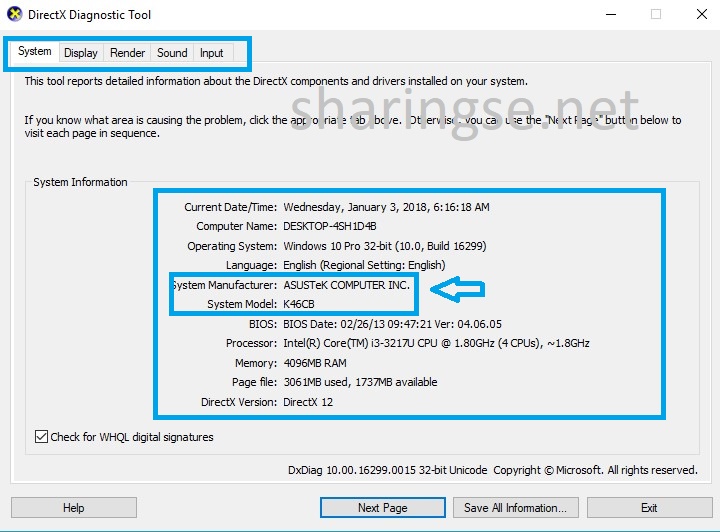Switch to the System tab

point(35,51)
